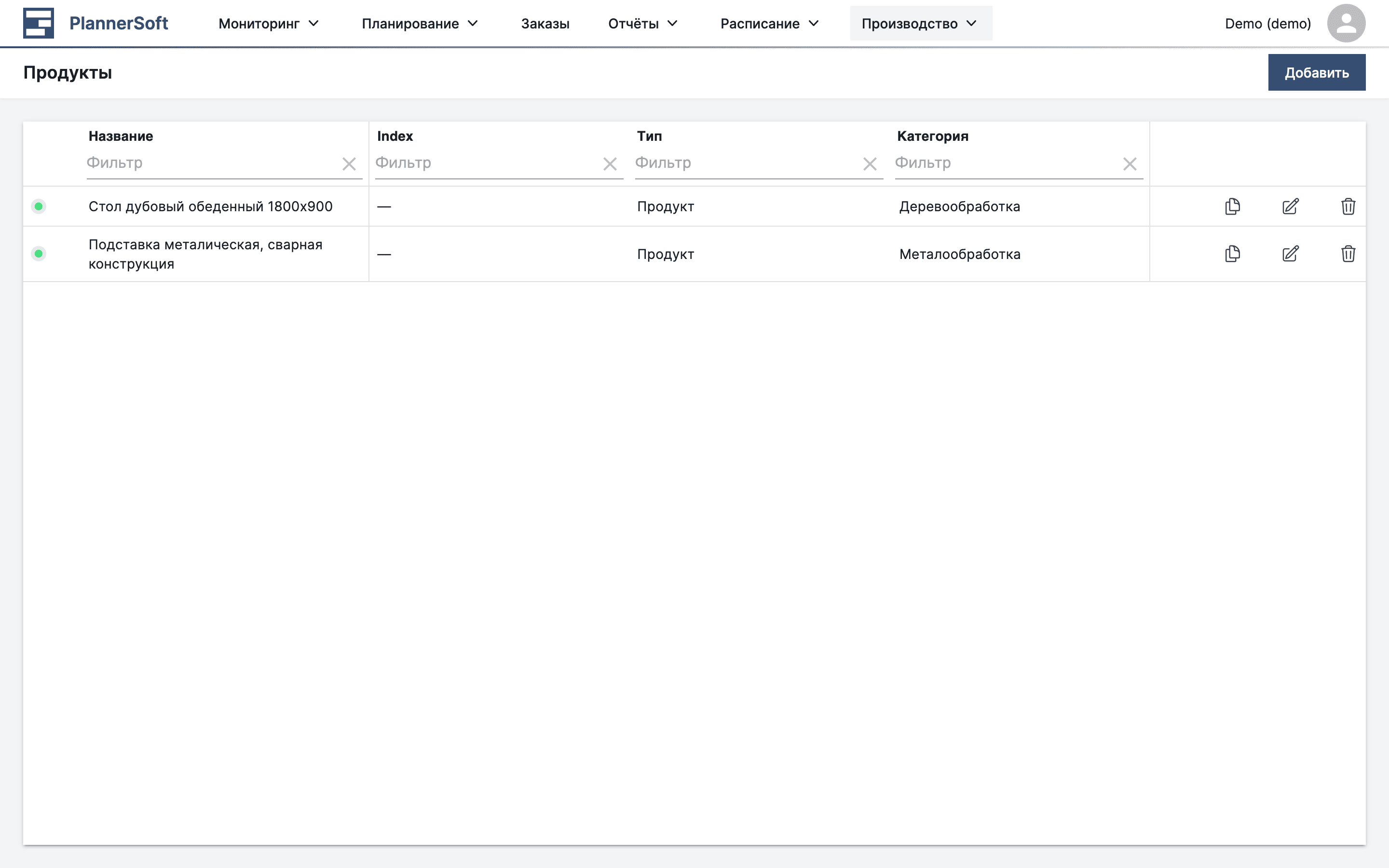Toggle green status dot of Подставка металическая
Image resolution: width=1389 pixels, height=868 pixels.
click(39, 254)
